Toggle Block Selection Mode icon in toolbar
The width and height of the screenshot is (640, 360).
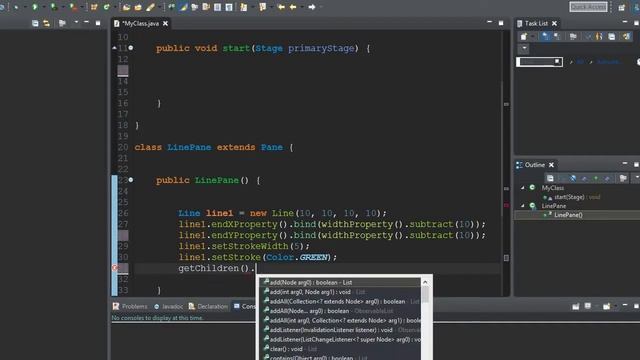pyautogui.click(x=218, y=7)
